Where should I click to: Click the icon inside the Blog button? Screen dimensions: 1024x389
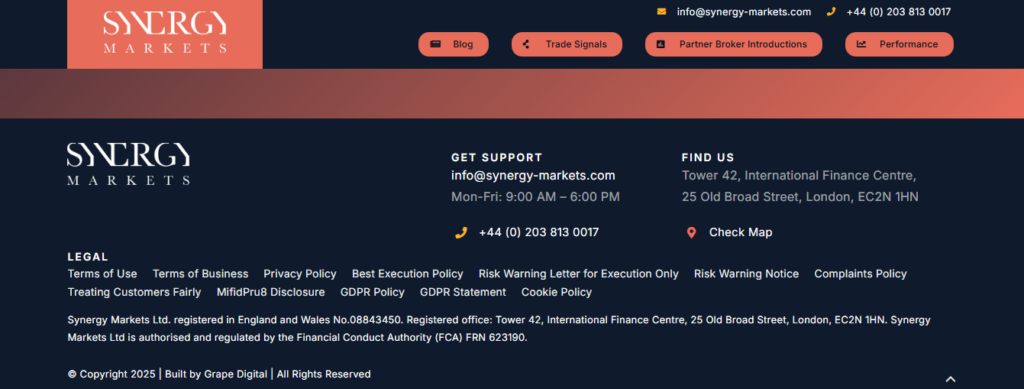point(436,44)
